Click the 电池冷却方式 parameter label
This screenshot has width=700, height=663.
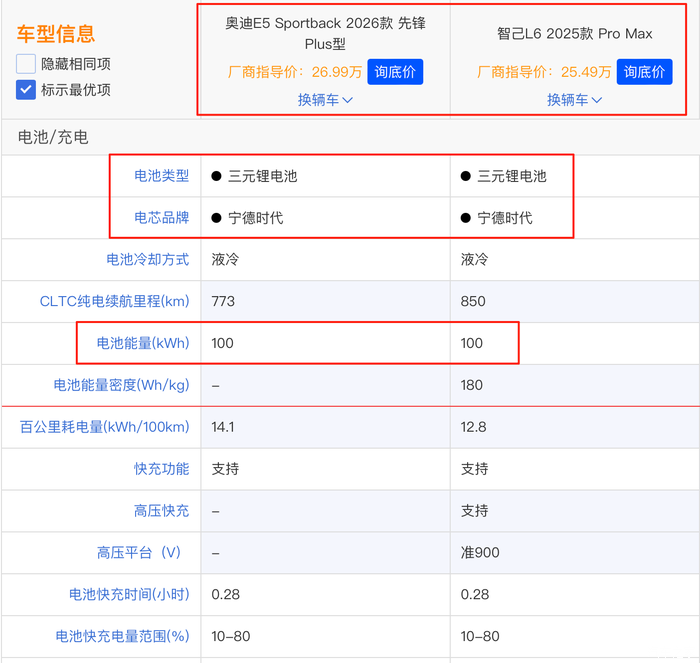[147, 260]
